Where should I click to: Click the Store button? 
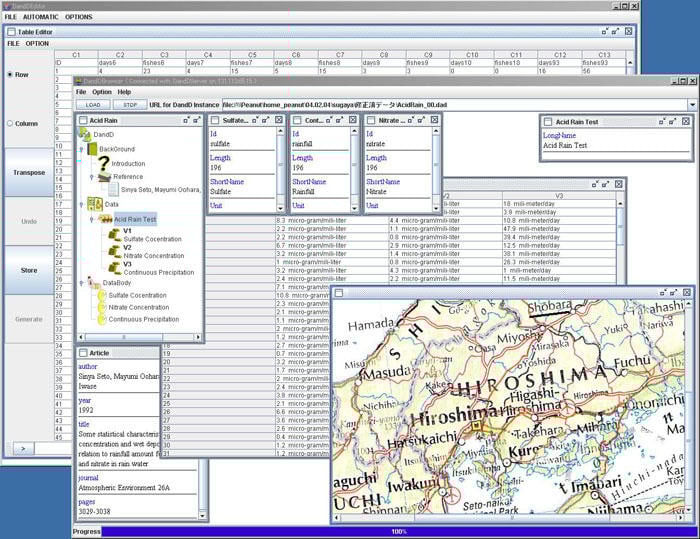29,270
